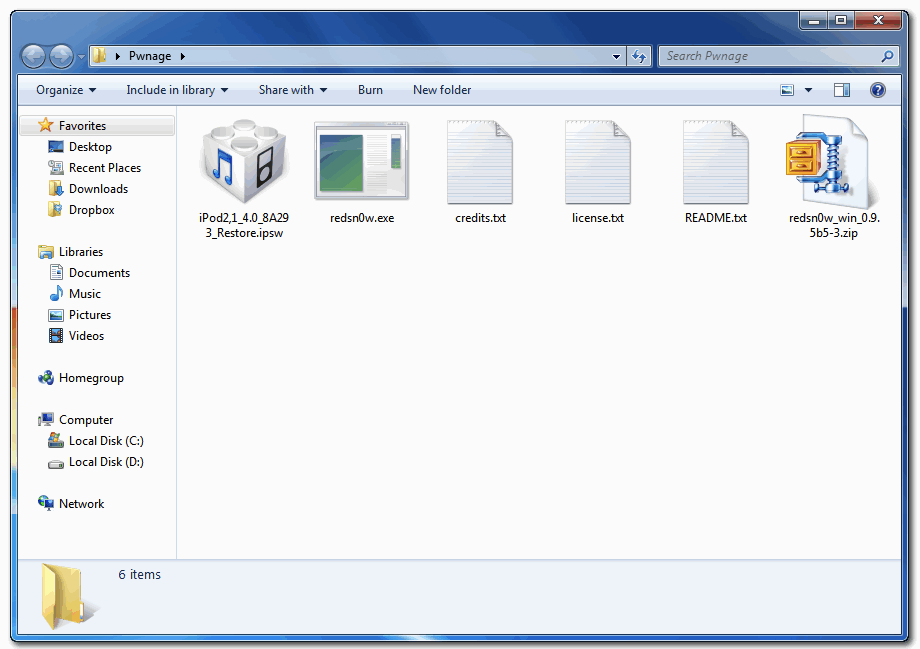Select the redsn0w.exe application icon

pos(361,163)
